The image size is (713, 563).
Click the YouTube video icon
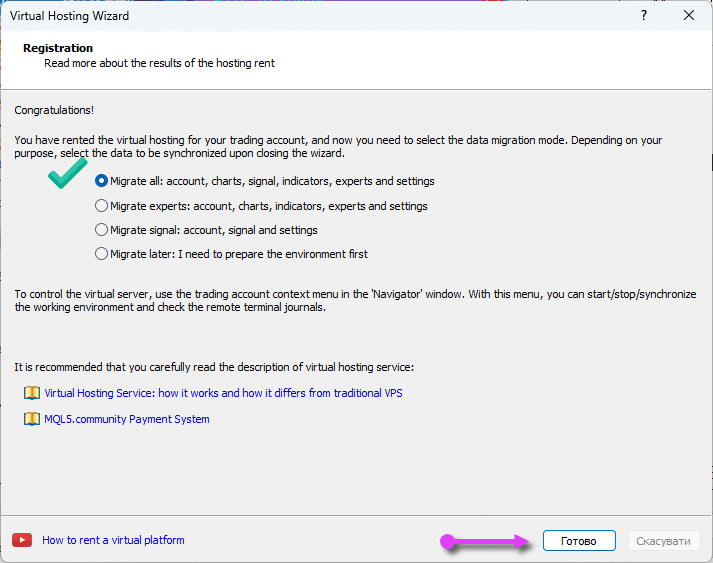pos(22,540)
